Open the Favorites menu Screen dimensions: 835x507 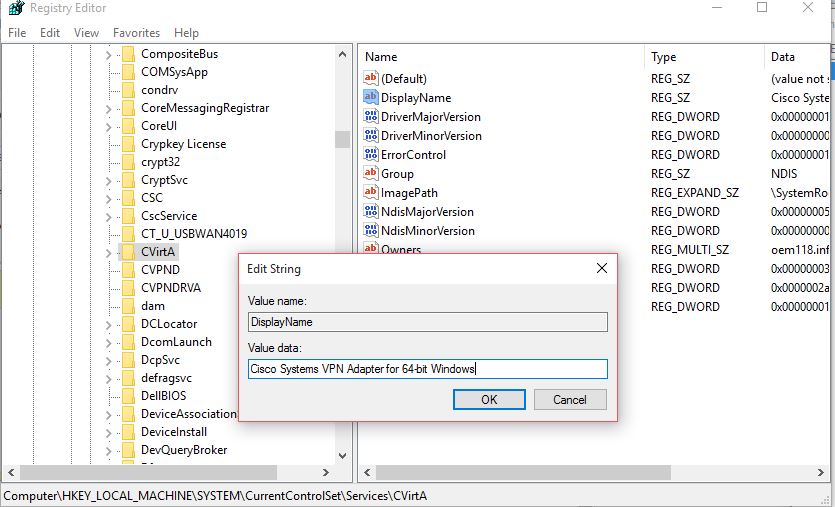pyautogui.click(x=136, y=32)
